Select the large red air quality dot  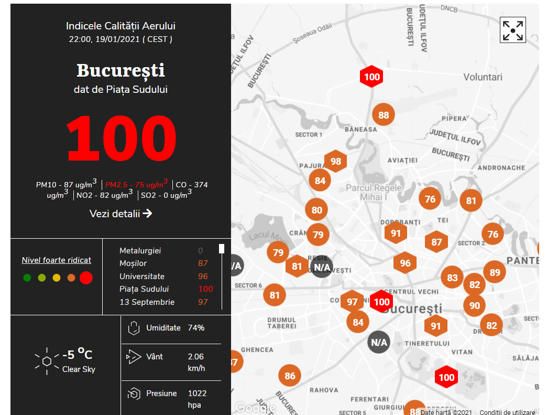pyautogui.click(x=86, y=278)
